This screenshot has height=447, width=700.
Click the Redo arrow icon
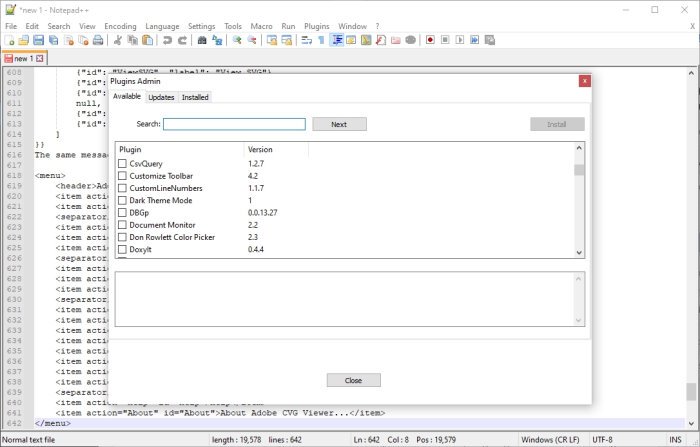point(182,40)
